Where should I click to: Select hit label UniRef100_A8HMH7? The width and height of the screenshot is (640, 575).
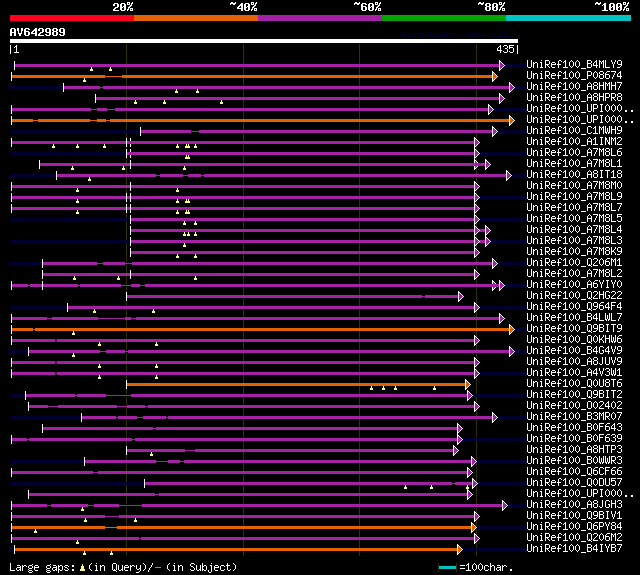(x=574, y=87)
